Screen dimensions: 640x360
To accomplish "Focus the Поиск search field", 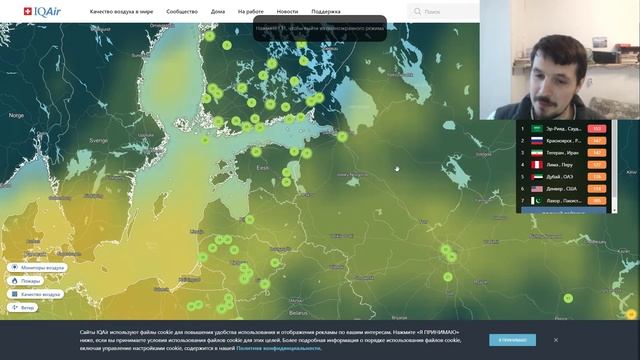I will [444, 11].
